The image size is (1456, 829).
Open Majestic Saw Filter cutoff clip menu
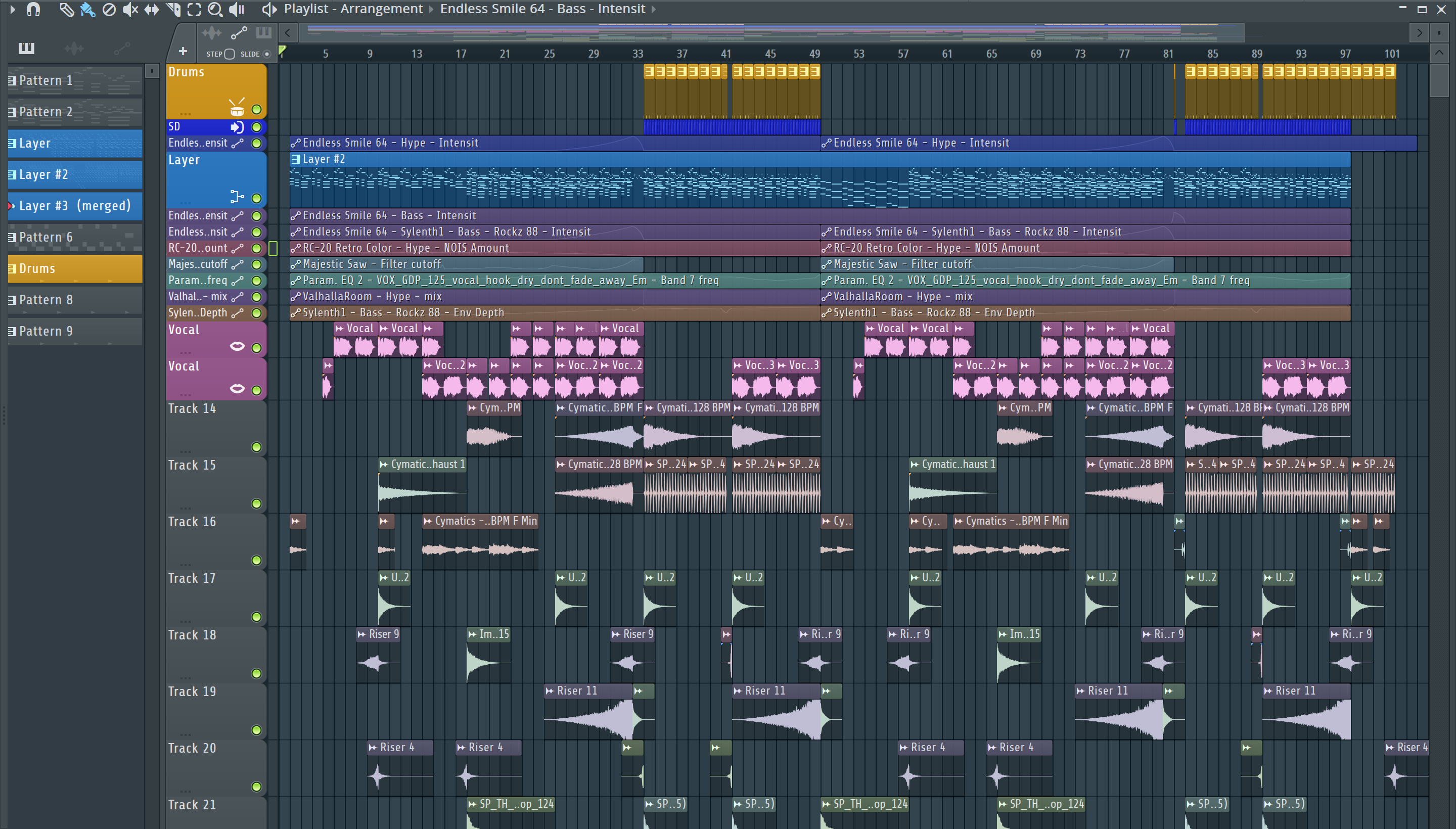pyautogui.click(x=296, y=264)
